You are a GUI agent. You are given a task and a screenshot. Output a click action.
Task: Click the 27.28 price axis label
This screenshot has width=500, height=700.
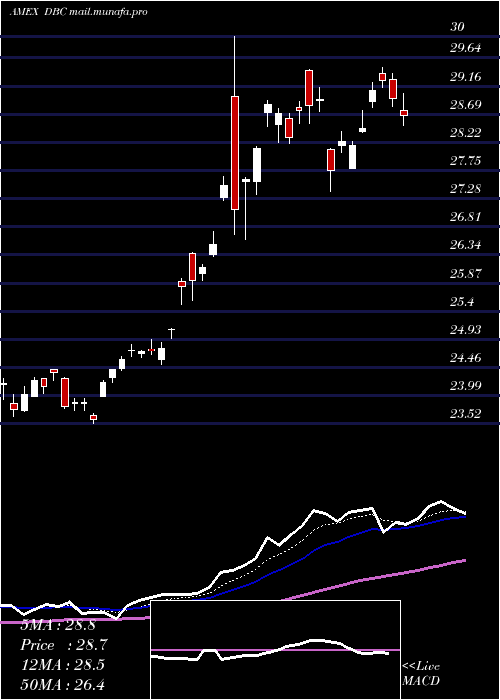(x=466, y=189)
